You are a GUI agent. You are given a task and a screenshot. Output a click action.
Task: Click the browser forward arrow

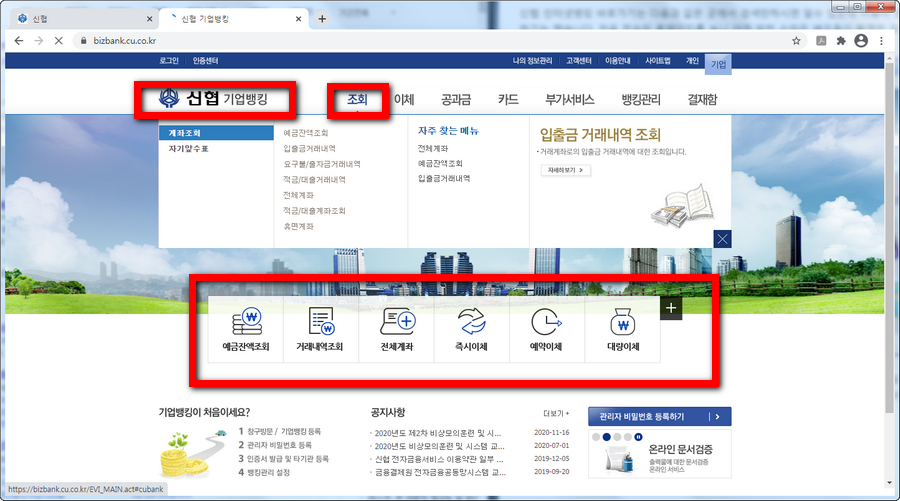[38, 41]
